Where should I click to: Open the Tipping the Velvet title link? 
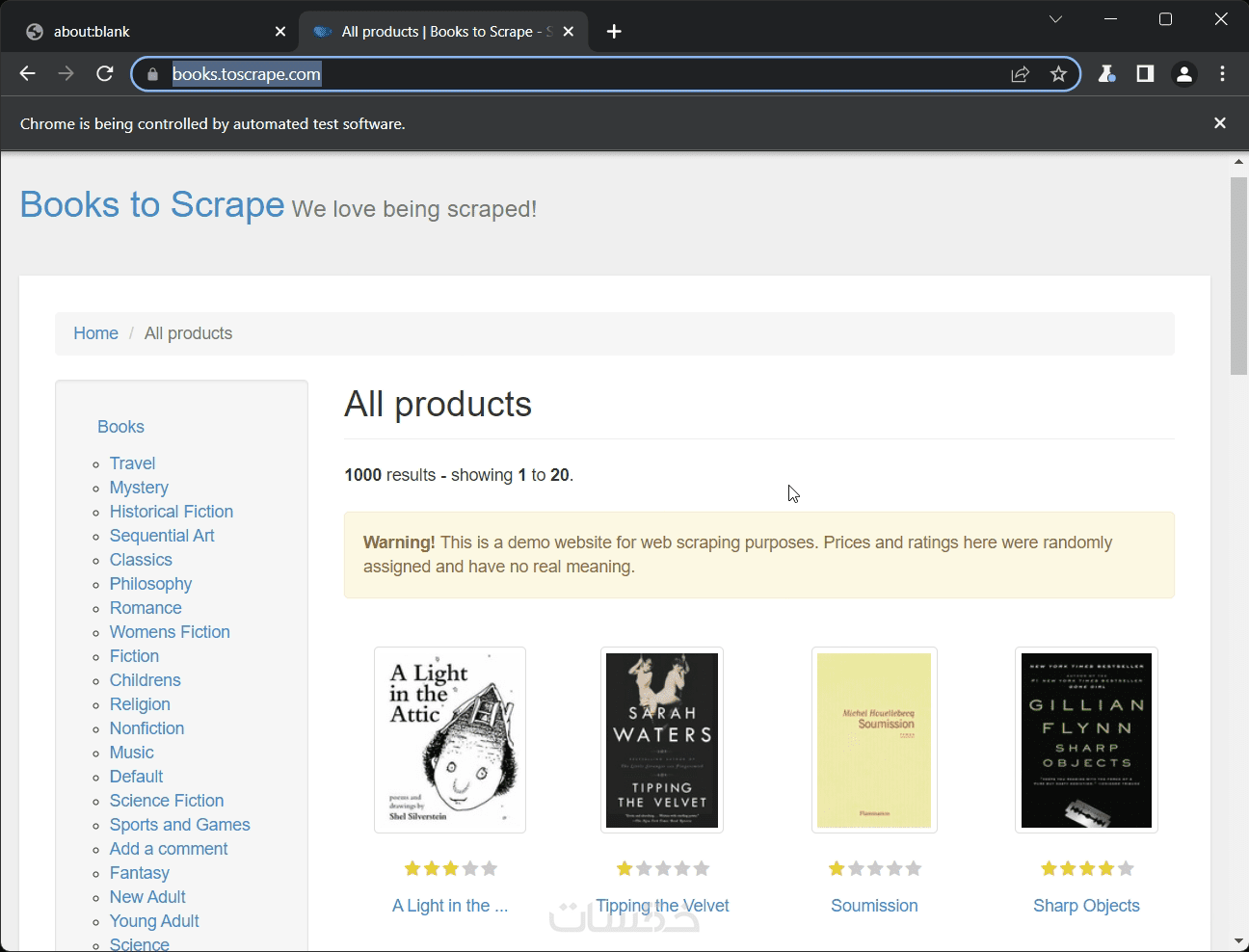point(662,906)
